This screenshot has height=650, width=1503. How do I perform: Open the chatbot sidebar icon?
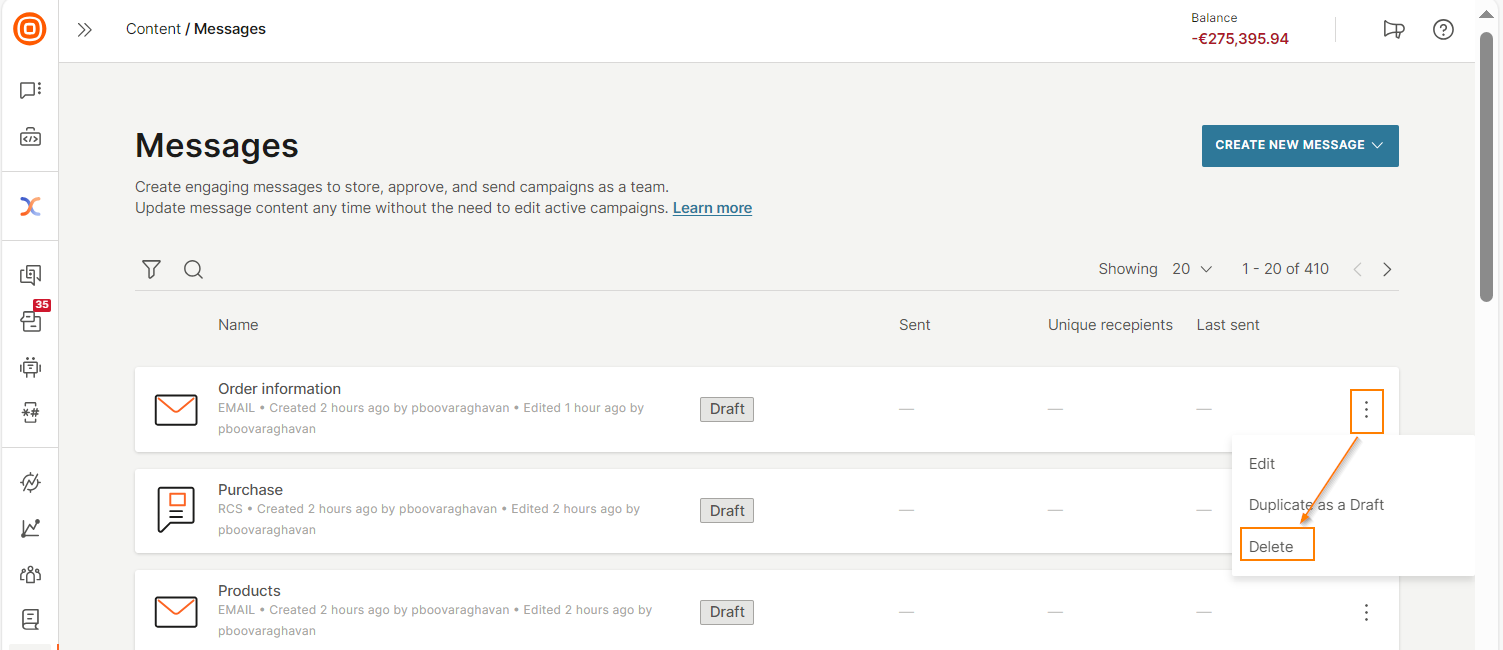[x=30, y=366]
